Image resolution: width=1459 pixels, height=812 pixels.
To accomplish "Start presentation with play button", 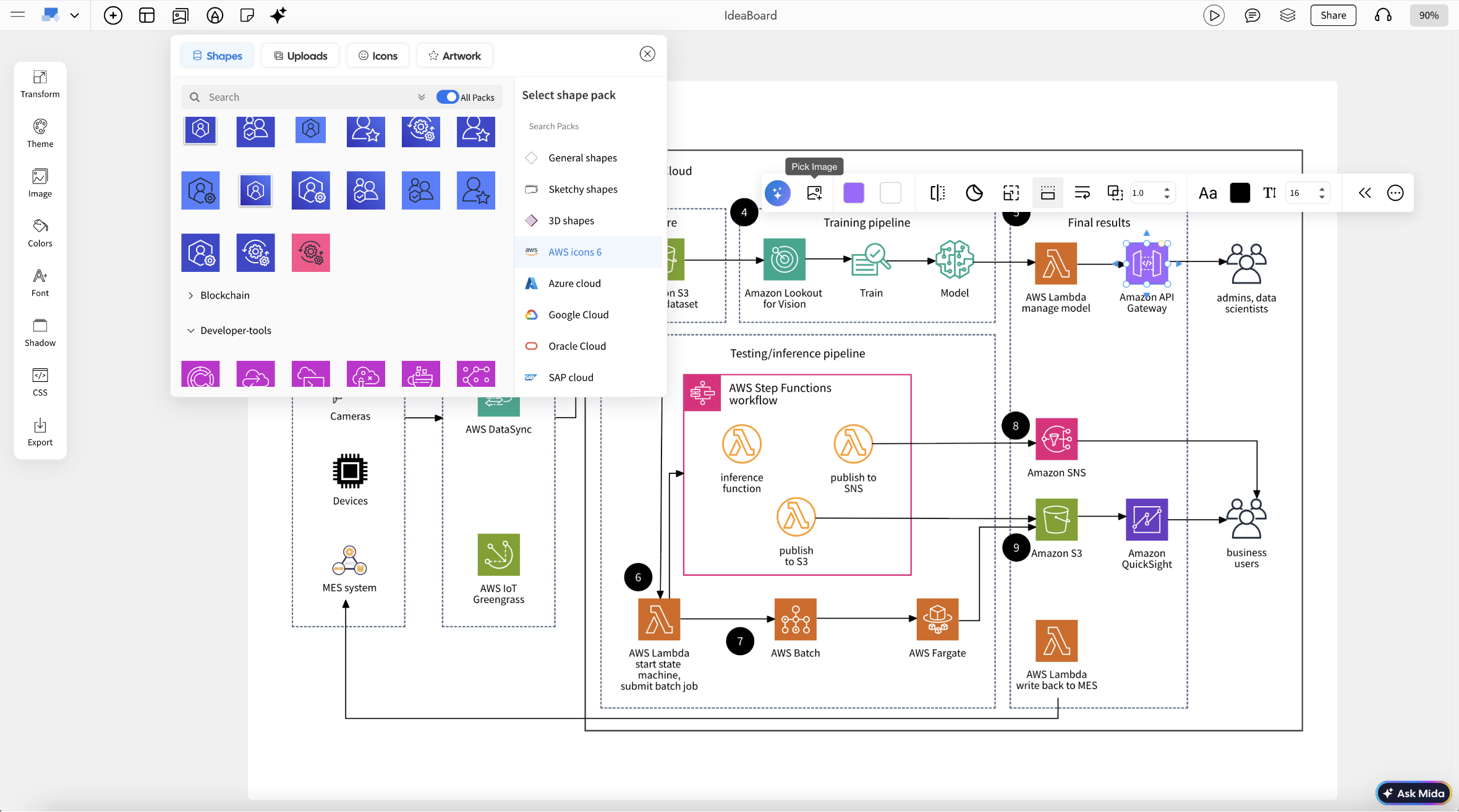I will click(x=1214, y=15).
